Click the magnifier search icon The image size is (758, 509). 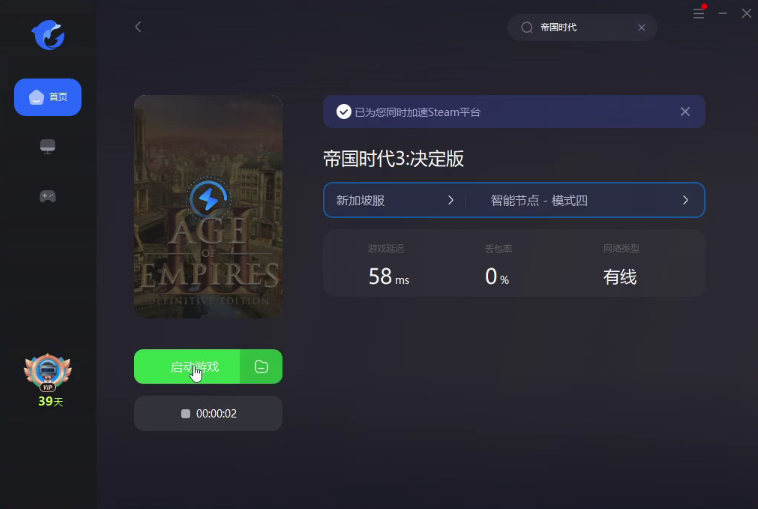[527, 28]
